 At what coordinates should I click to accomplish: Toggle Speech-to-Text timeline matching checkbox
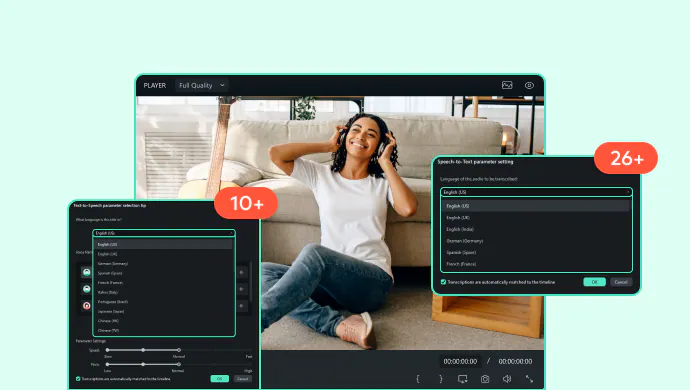pos(443,282)
